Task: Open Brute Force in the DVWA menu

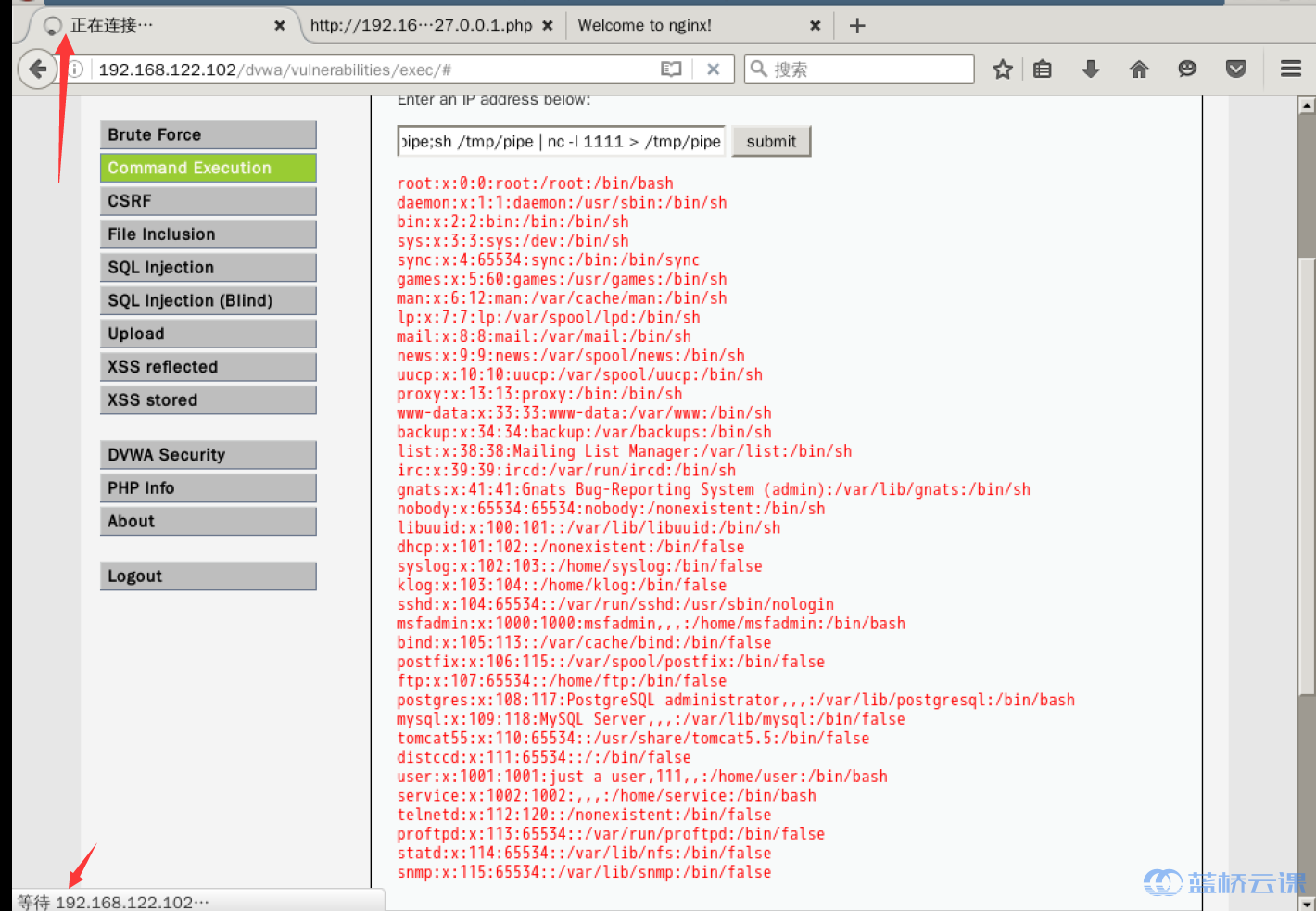Action: tap(209, 135)
